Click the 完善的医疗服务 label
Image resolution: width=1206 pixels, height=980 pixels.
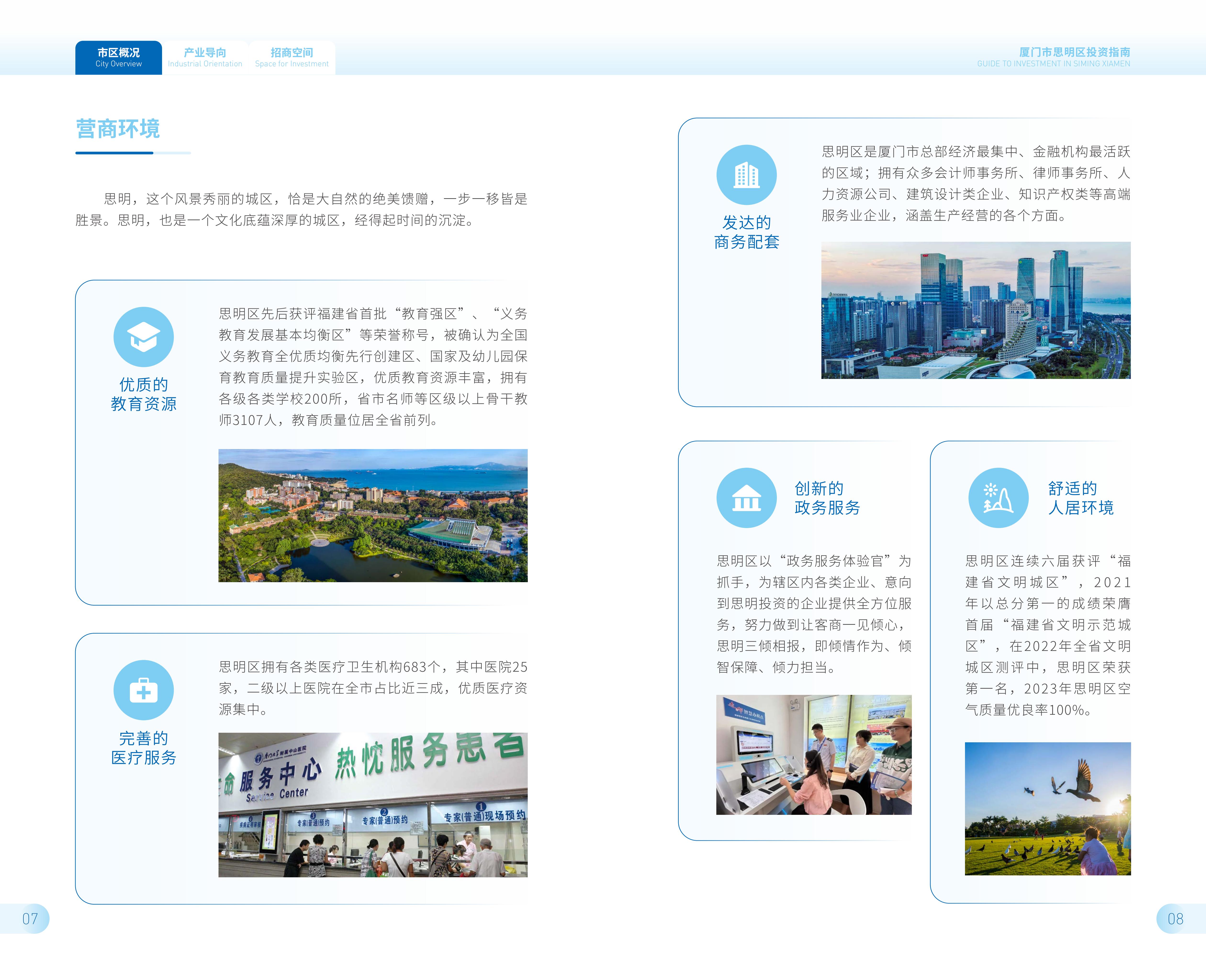143,748
